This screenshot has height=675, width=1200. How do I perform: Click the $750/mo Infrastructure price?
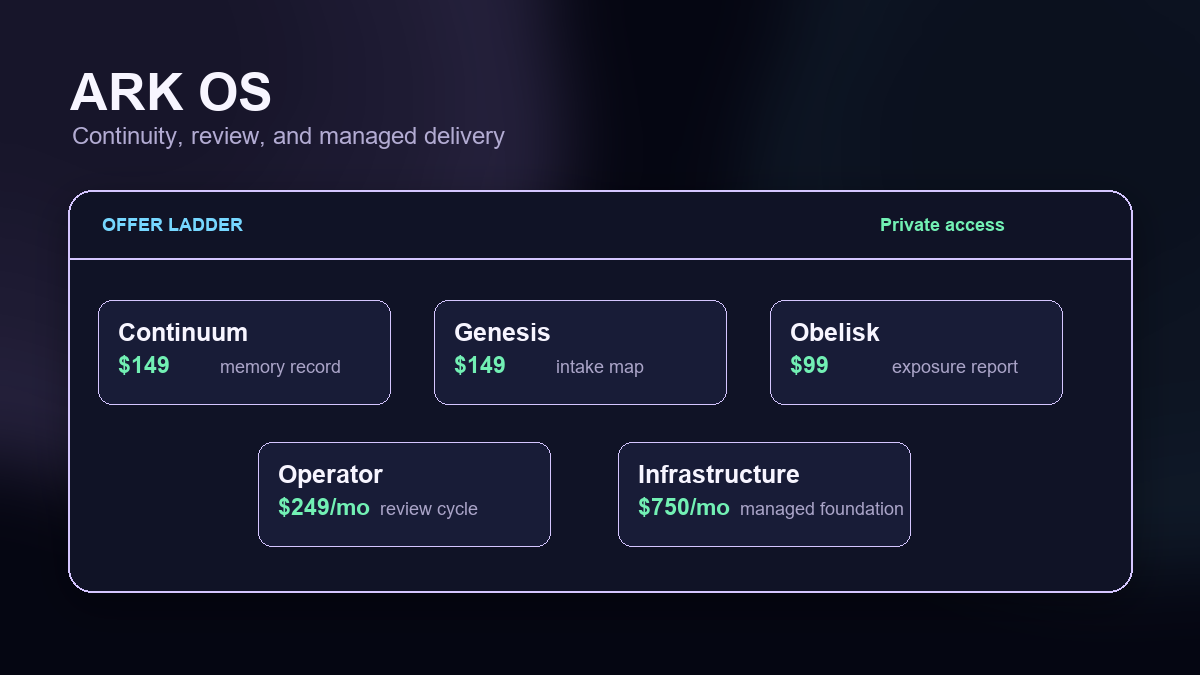tap(684, 508)
